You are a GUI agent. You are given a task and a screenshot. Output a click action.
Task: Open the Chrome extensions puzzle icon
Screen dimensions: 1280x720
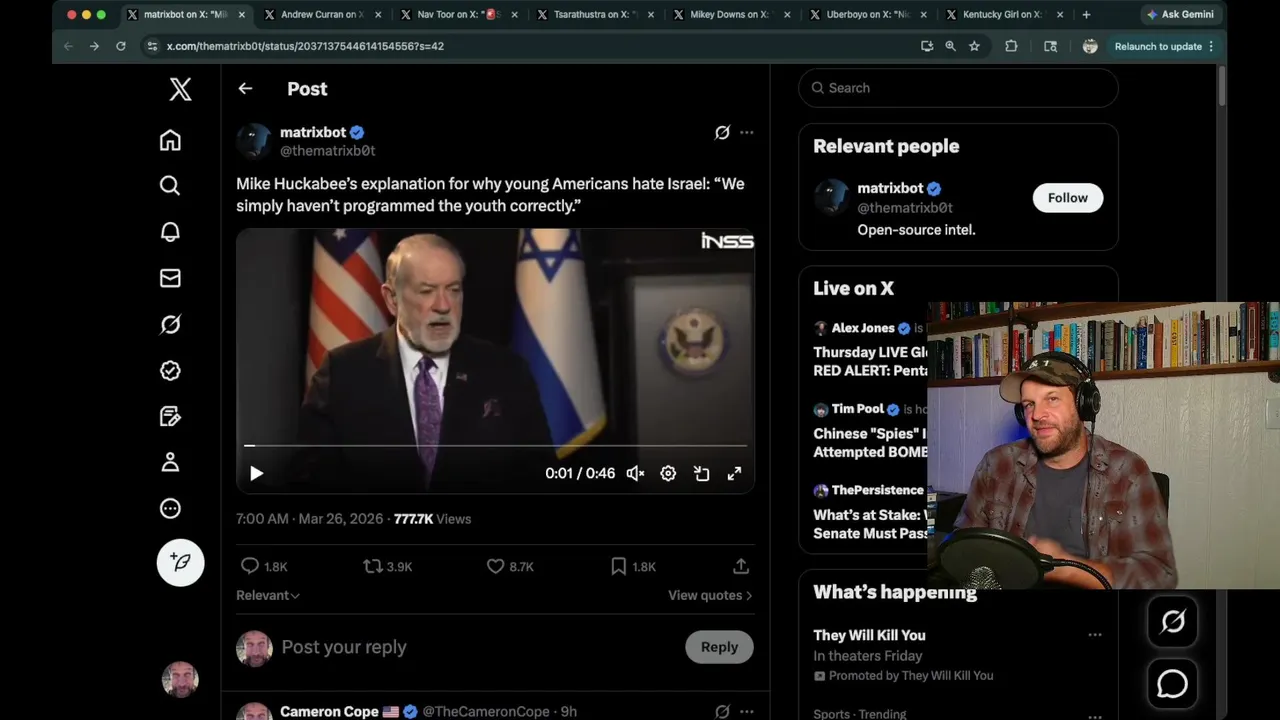(1011, 46)
